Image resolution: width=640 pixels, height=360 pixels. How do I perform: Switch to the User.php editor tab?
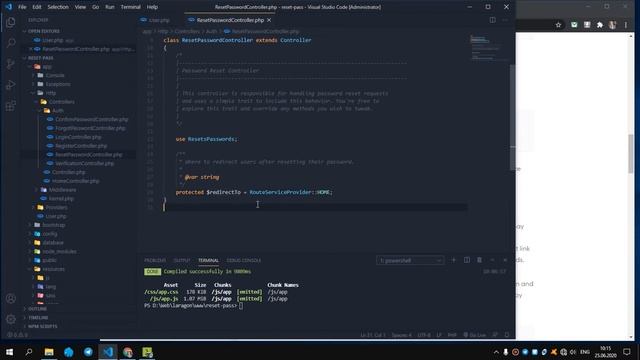tap(159, 20)
